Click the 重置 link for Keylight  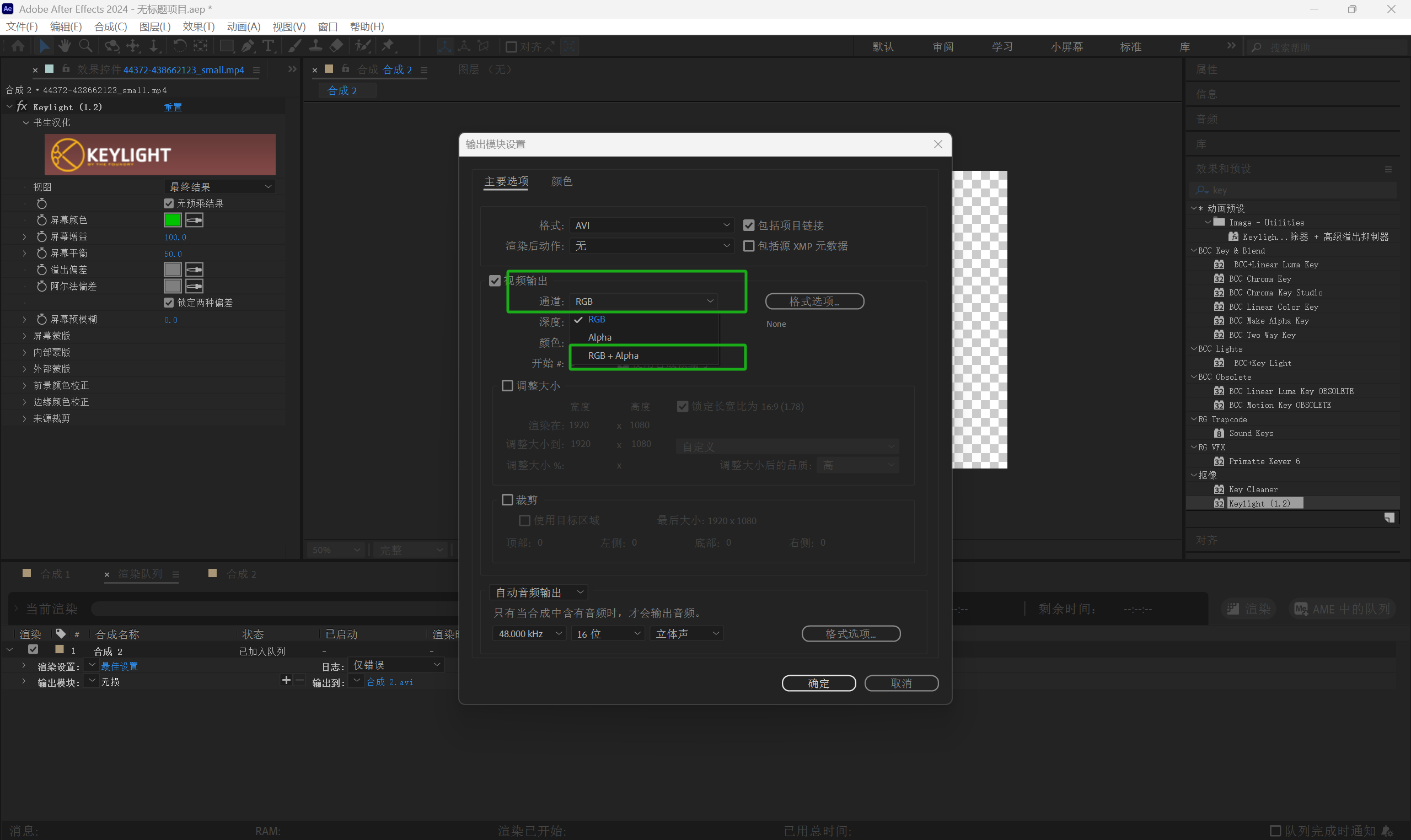tap(173, 107)
